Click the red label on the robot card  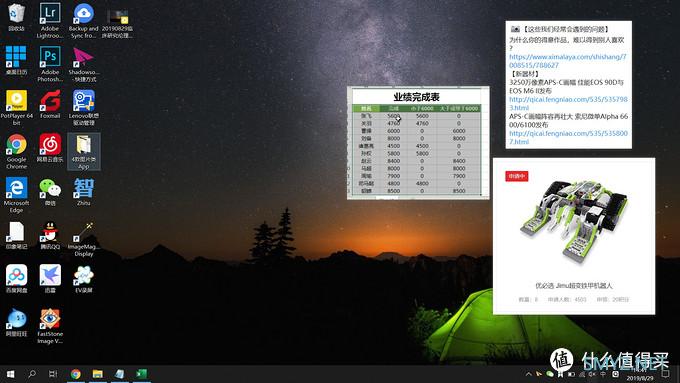(x=517, y=176)
